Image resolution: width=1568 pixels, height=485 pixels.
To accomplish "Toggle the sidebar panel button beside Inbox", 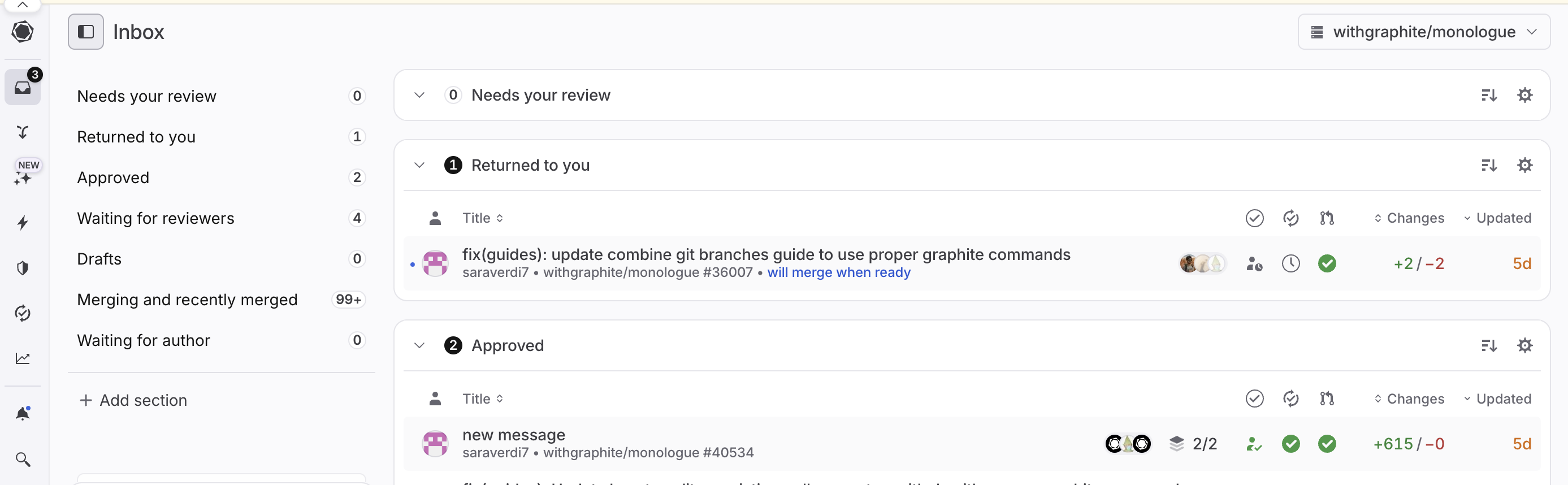I will 86,32.
